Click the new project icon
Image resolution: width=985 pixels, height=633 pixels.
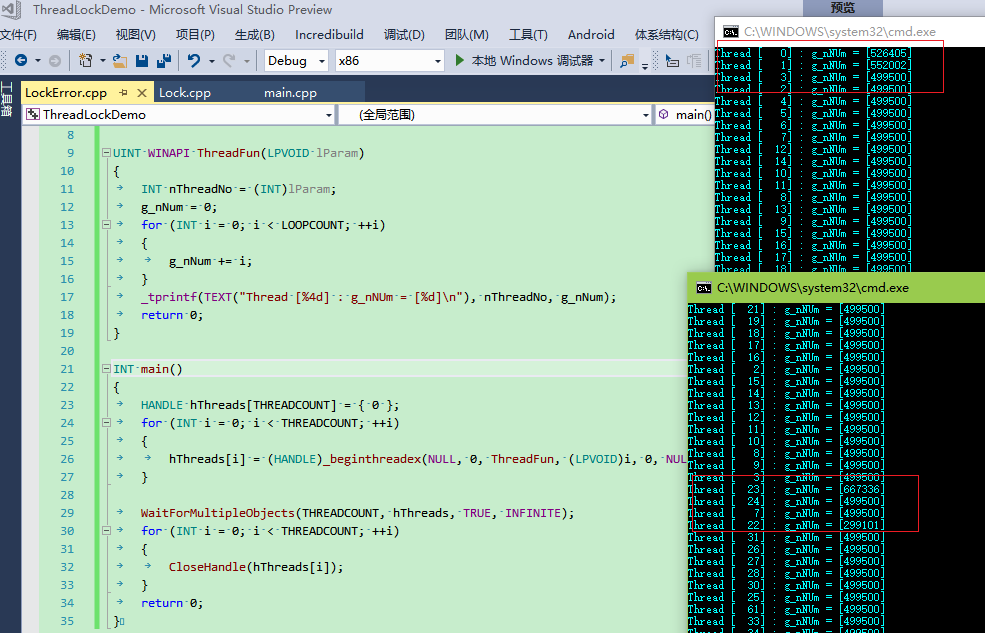pyautogui.click(x=86, y=61)
